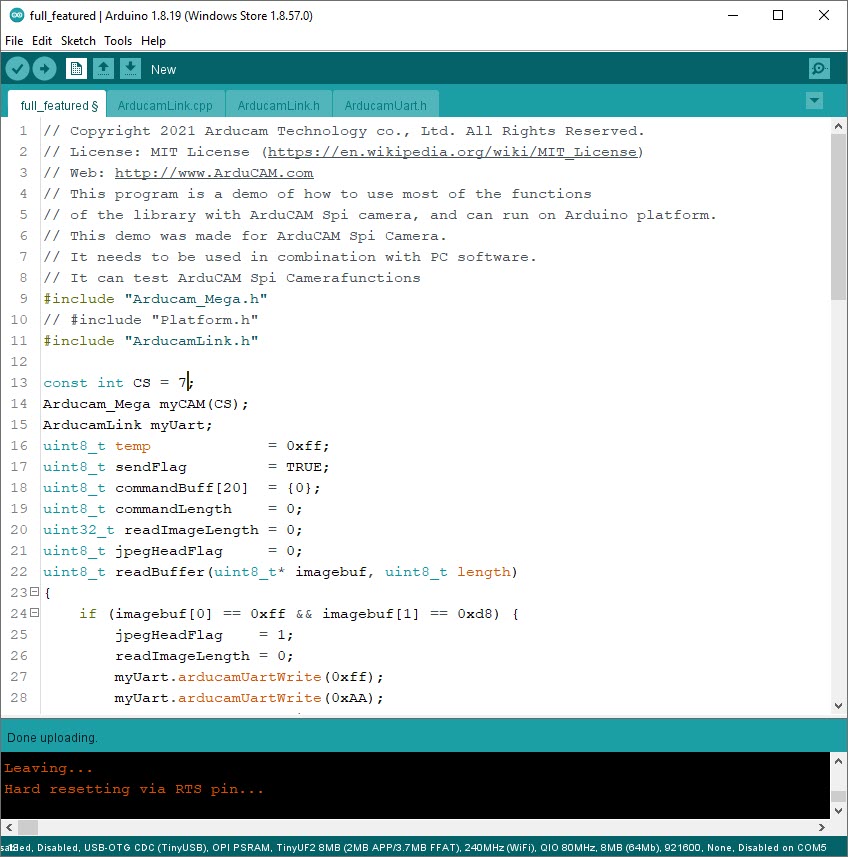848x857 pixels.
Task: Click the 'temp' variable on line 16
Action: (x=133, y=446)
